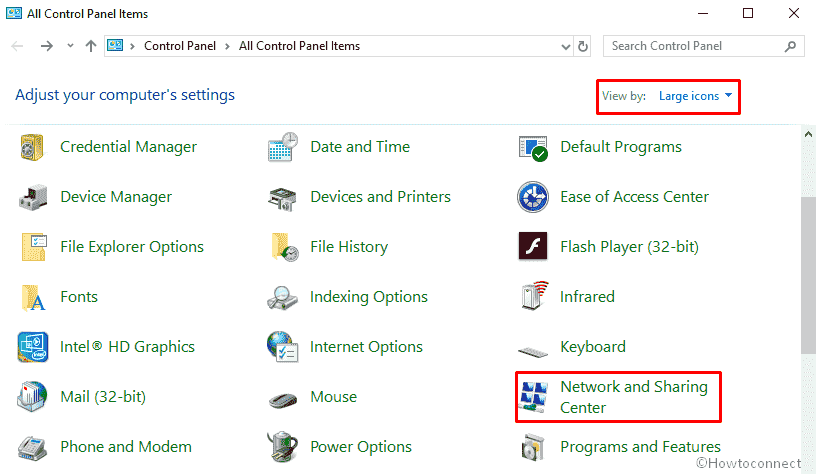Image resolution: width=816 pixels, height=474 pixels.
Task: Click the Infrared device icon
Action: [x=534, y=296]
